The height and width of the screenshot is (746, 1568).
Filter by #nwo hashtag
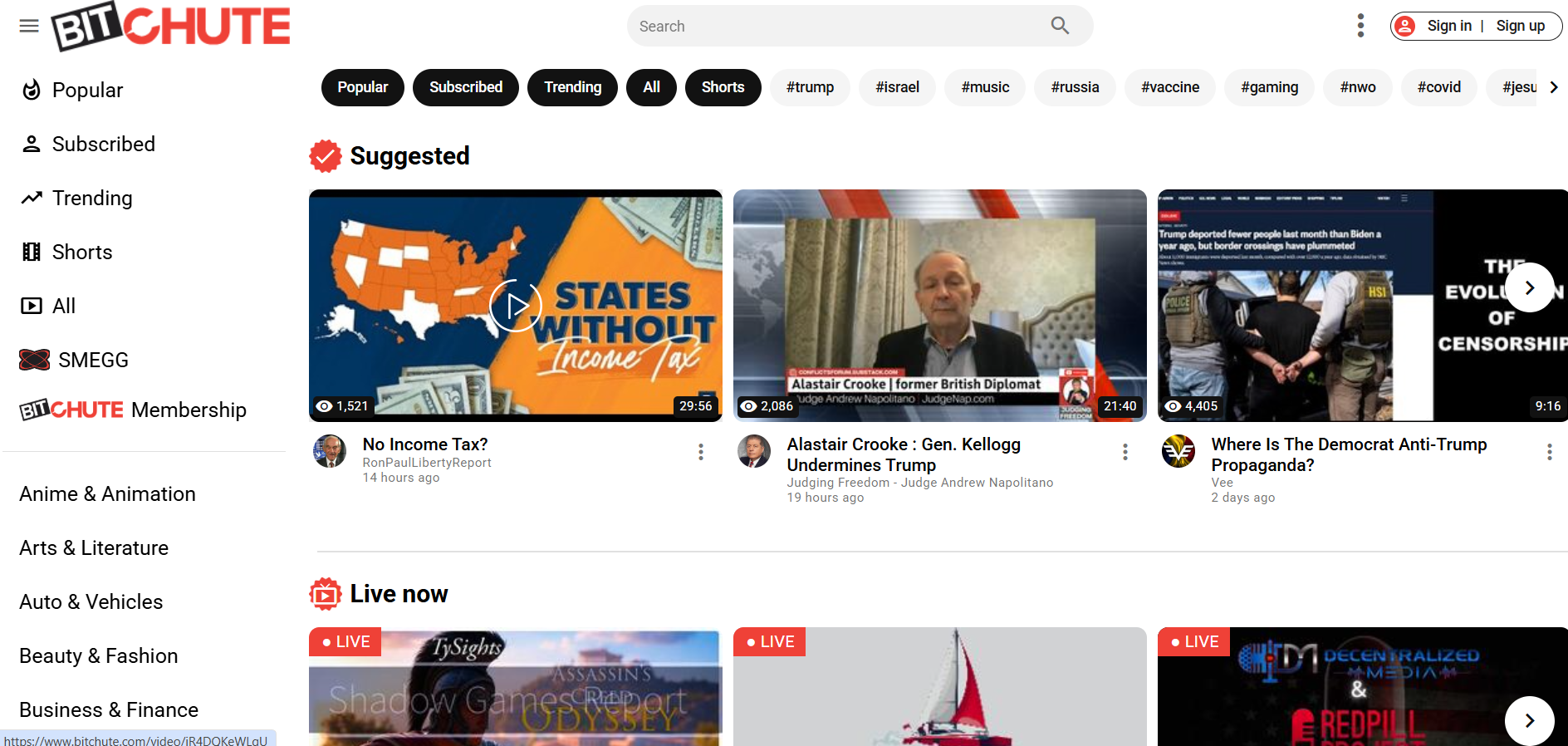tap(1358, 87)
